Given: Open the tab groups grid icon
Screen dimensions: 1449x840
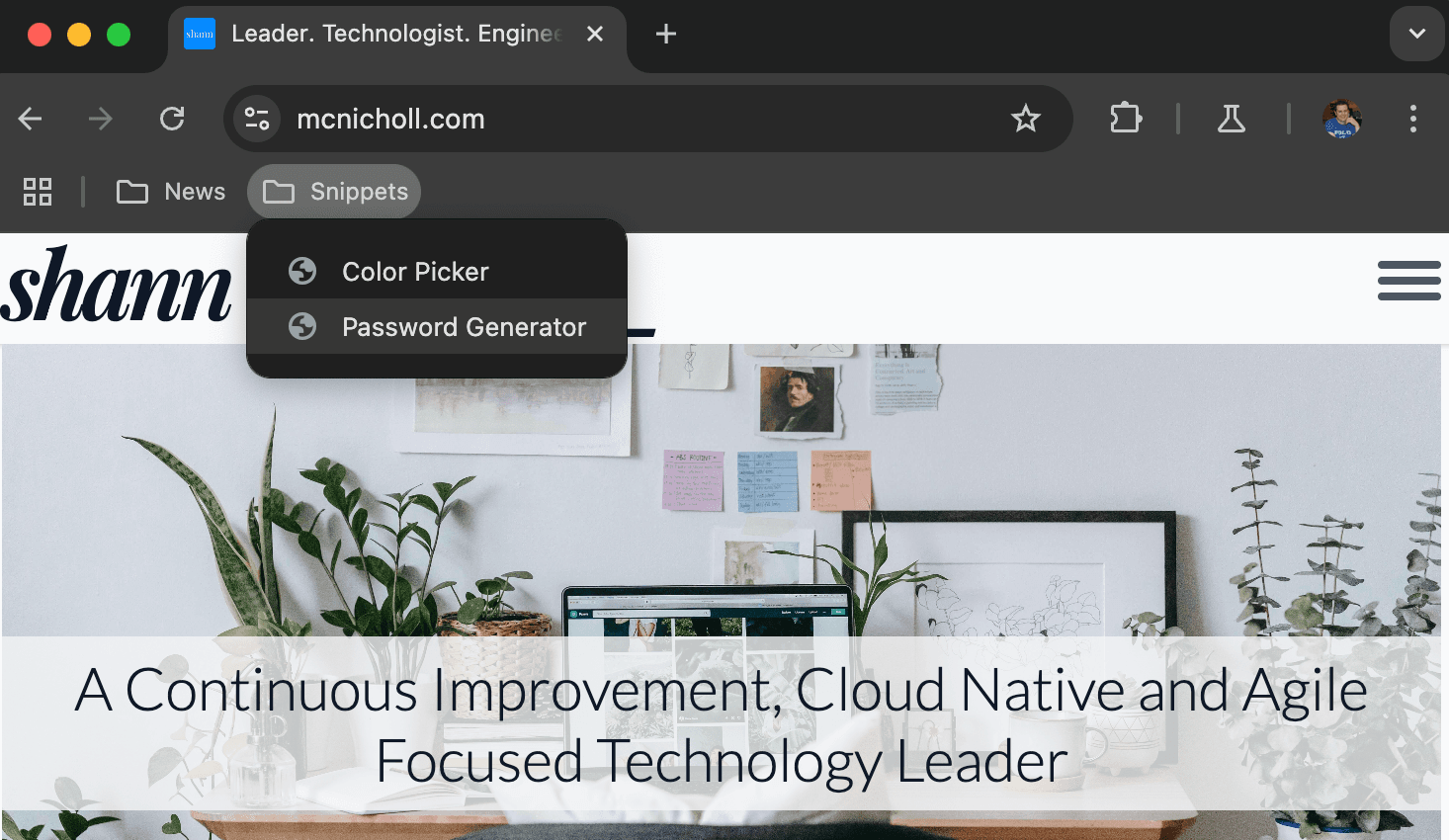Looking at the screenshot, I should (x=38, y=192).
